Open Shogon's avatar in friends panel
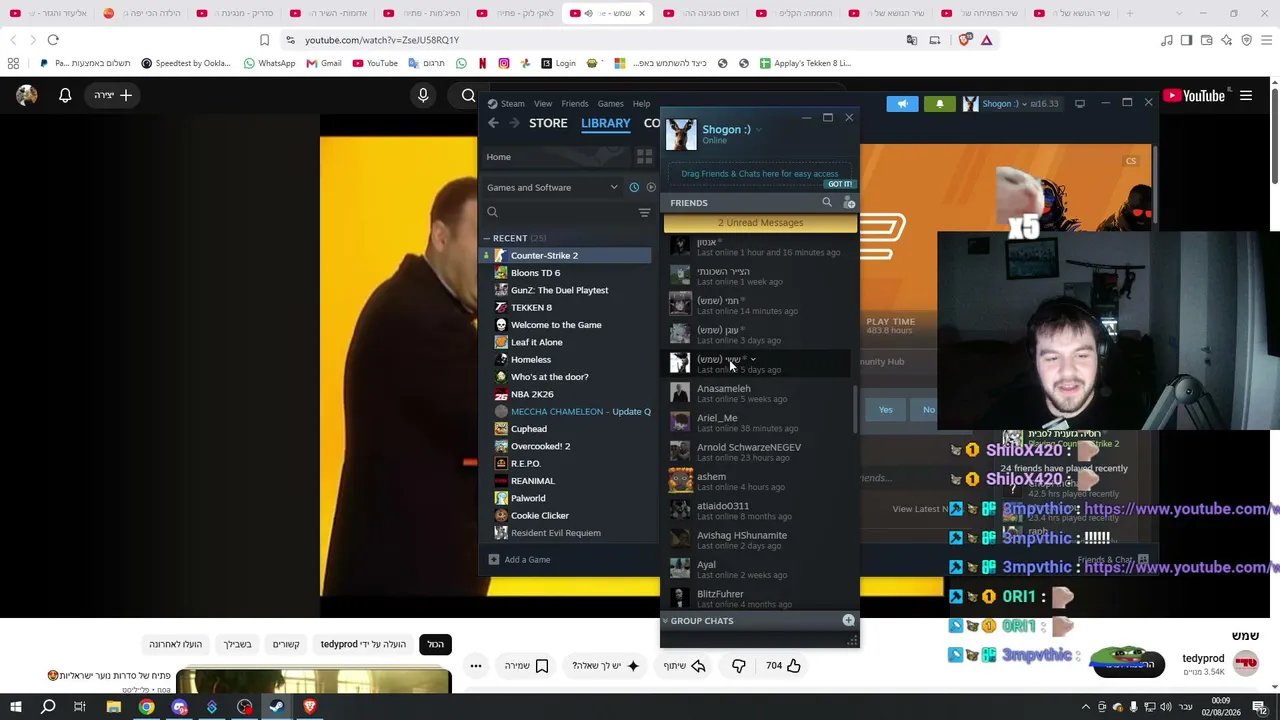Viewport: 1280px width, 720px height. coord(681,134)
